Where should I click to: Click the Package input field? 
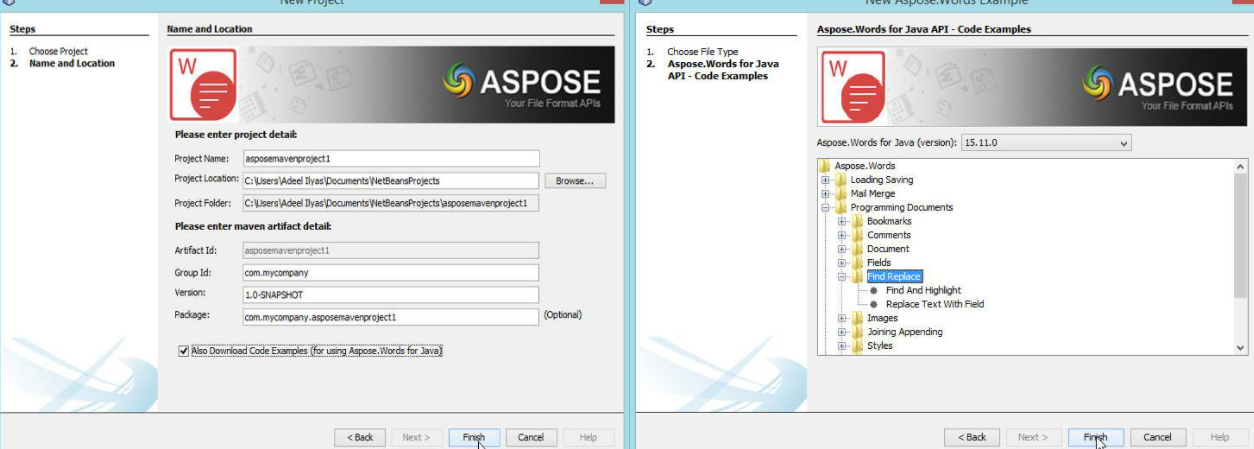(390, 317)
